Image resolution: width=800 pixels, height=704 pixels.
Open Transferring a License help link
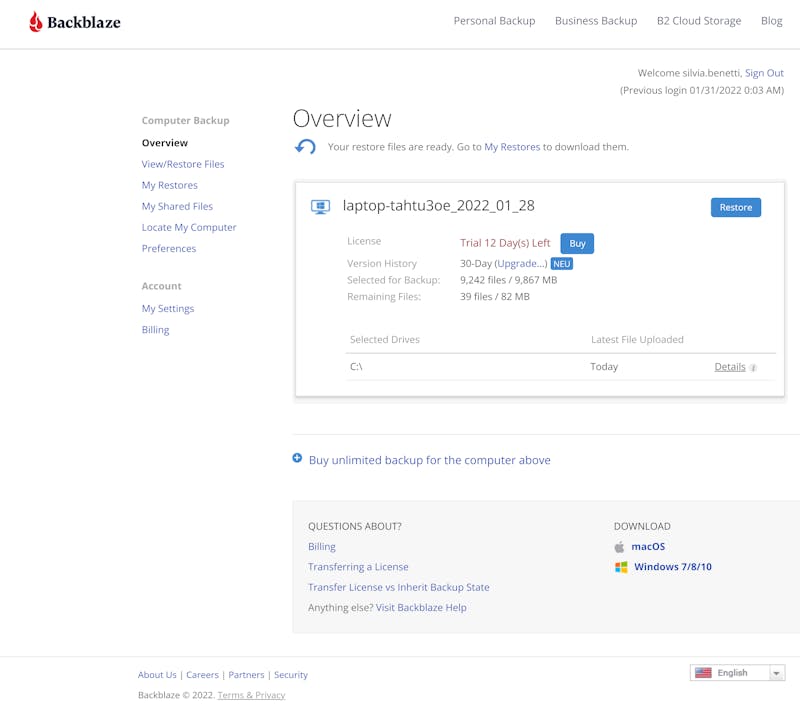pyautogui.click(x=358, y=567)
